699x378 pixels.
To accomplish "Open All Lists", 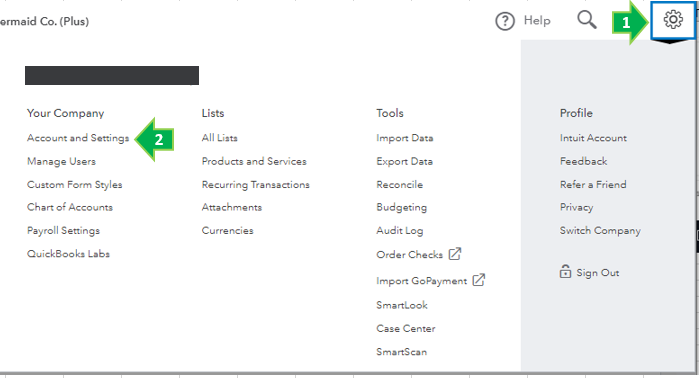I will point(219,138).
